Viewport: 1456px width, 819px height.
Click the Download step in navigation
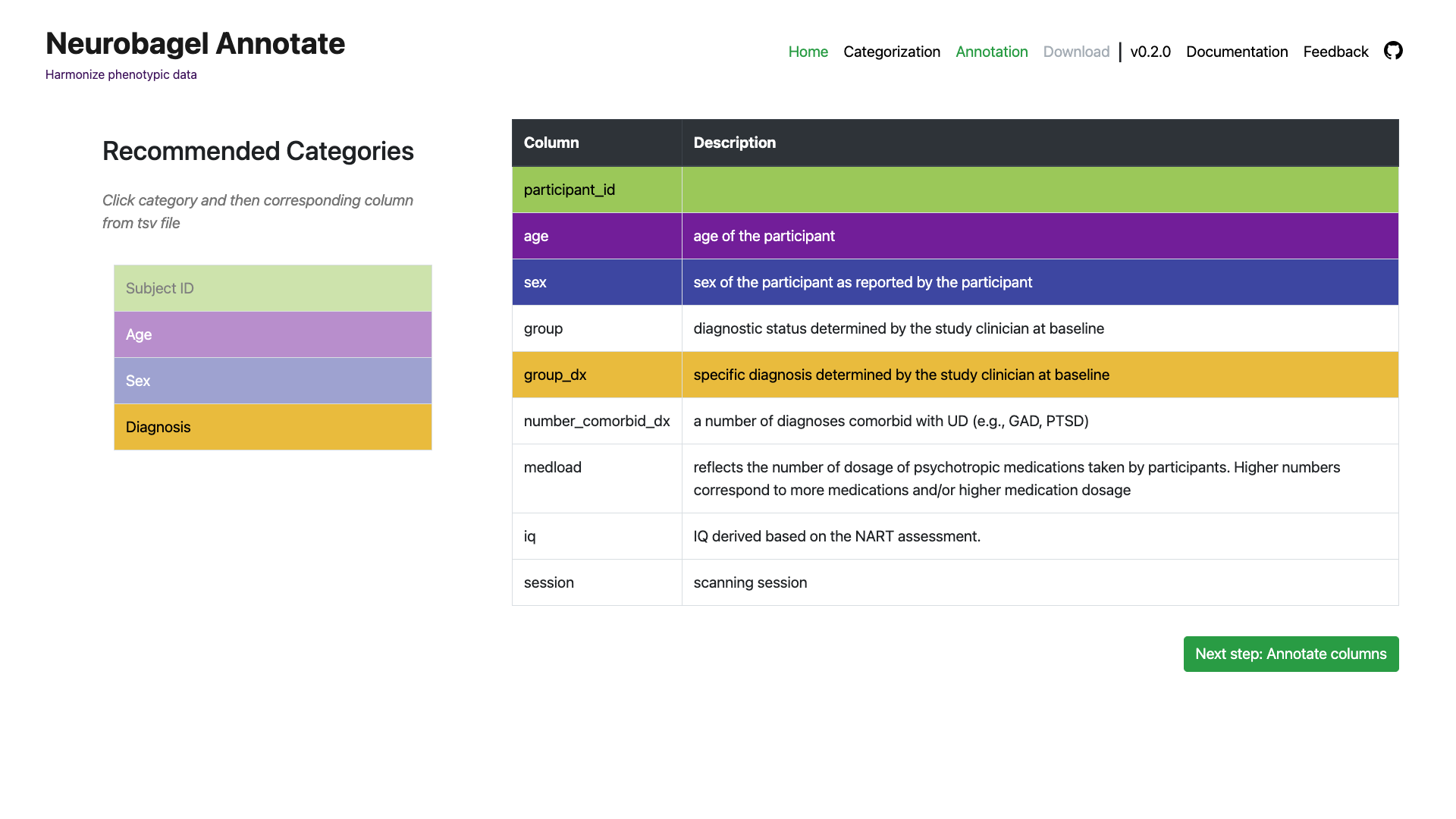1076,52
